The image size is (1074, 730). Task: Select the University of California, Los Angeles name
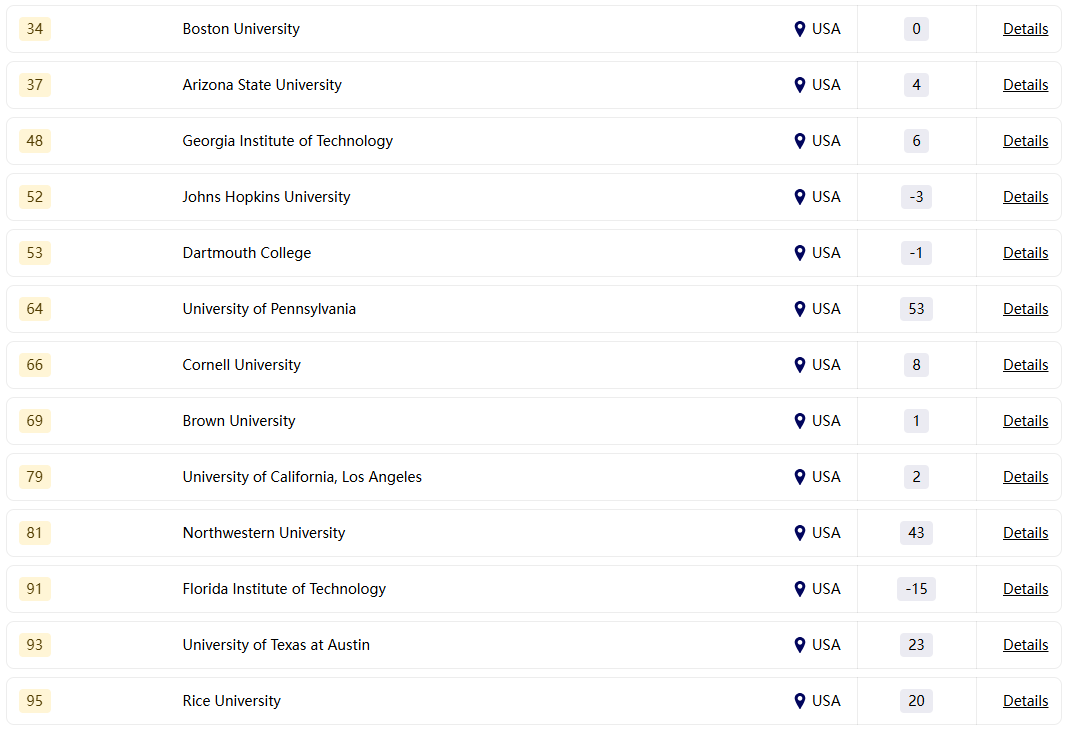click(x=302, y=477)
